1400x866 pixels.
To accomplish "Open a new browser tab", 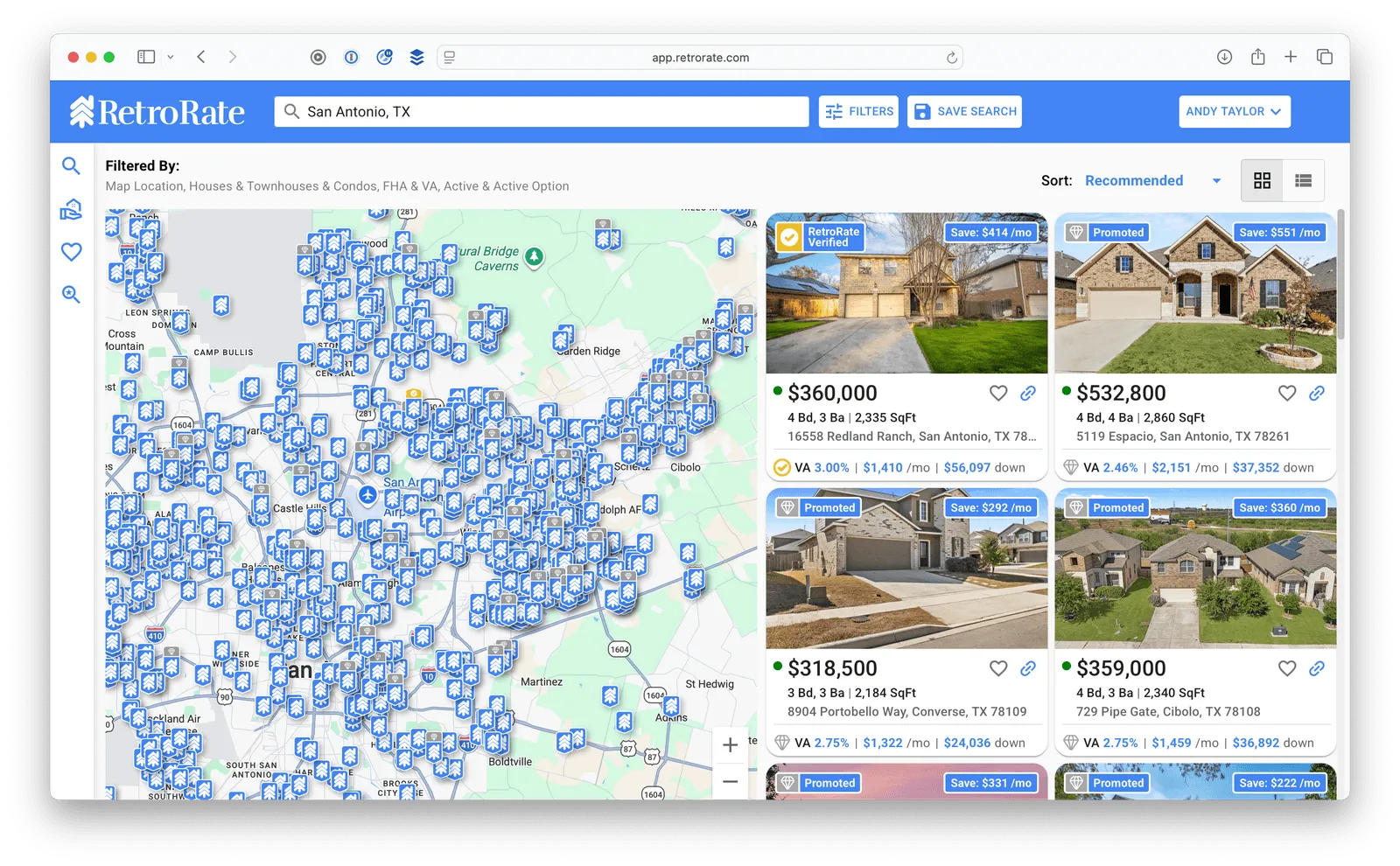I will pyautogui.click(x=1291, y=57).
